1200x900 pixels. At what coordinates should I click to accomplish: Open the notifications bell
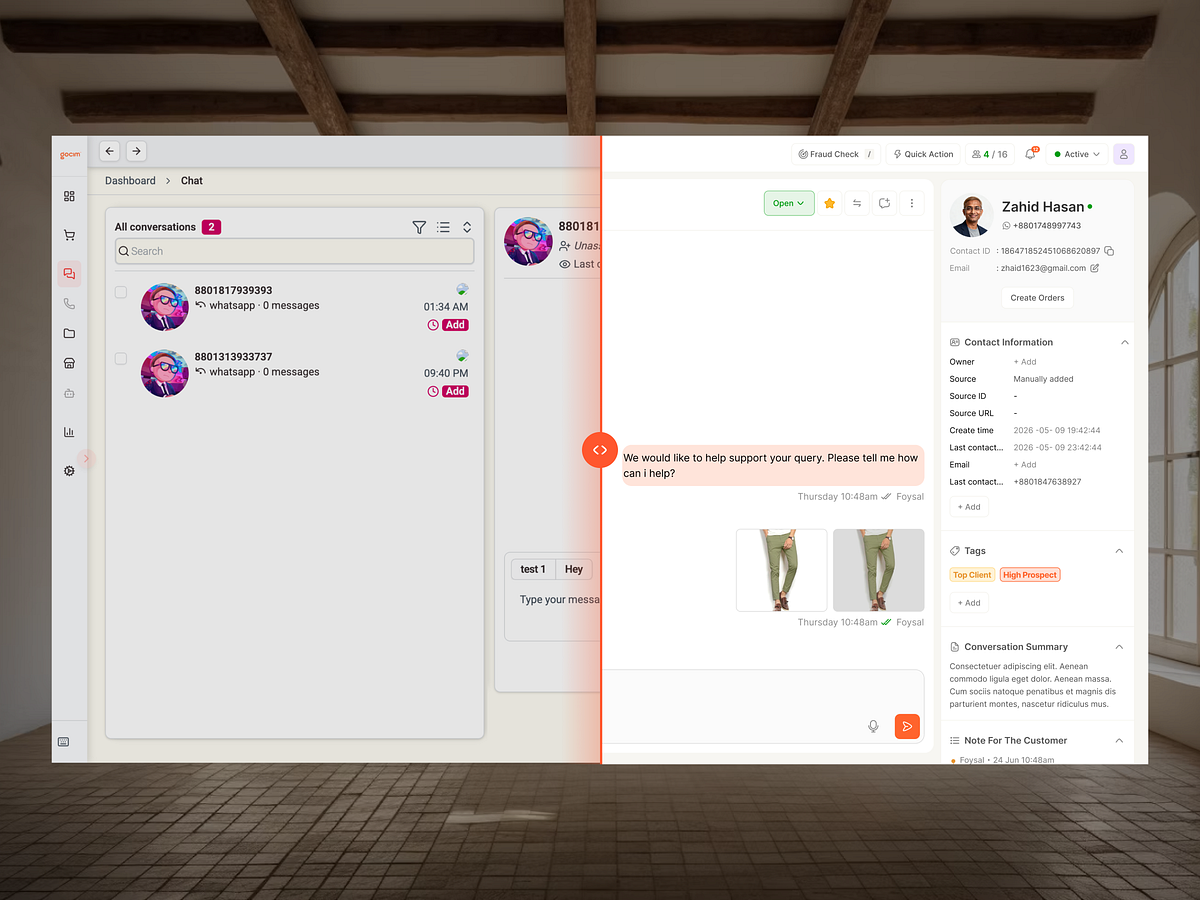[1031, 154]
